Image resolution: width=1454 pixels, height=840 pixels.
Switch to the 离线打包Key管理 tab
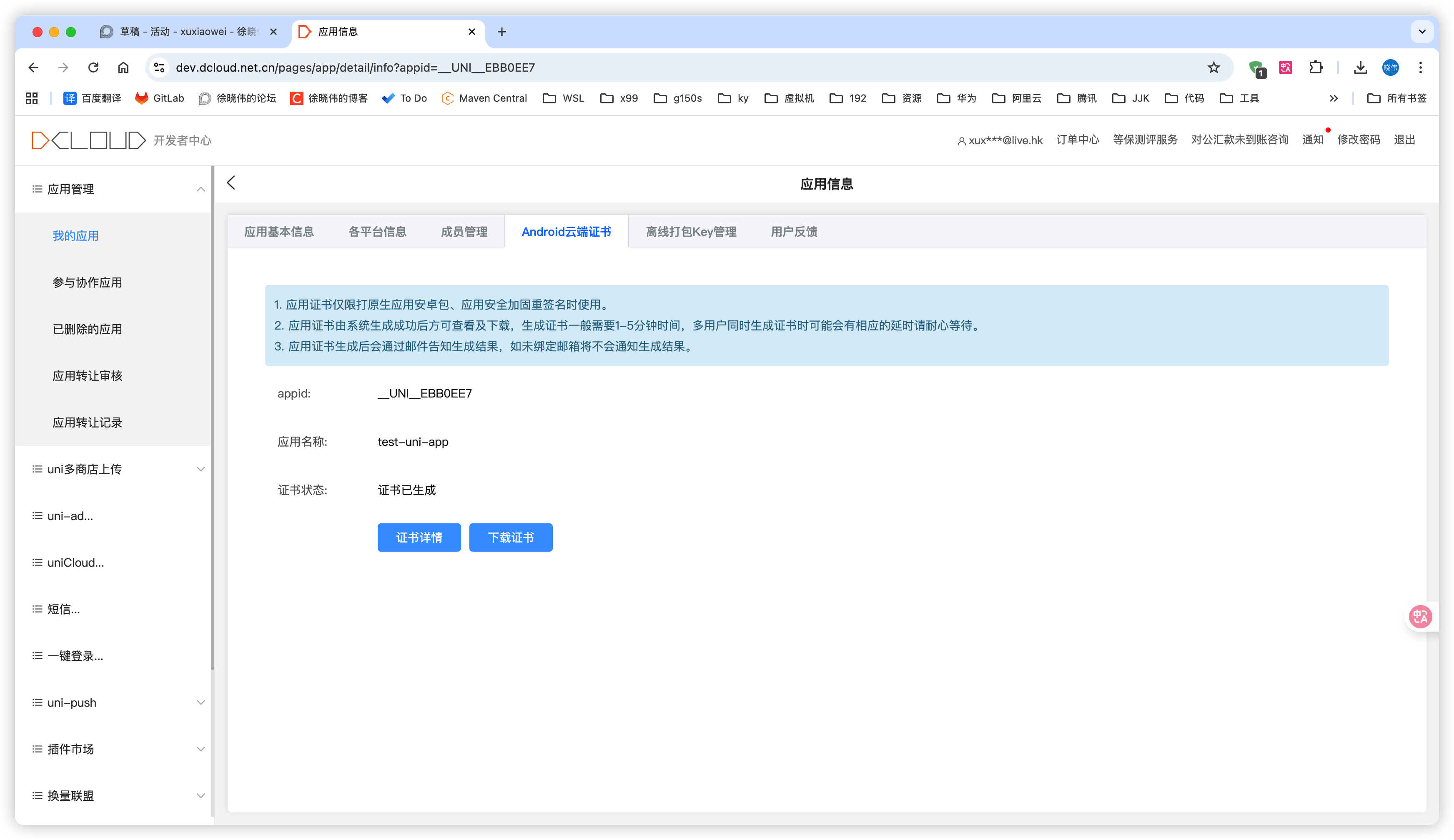[x=691, y=232]
